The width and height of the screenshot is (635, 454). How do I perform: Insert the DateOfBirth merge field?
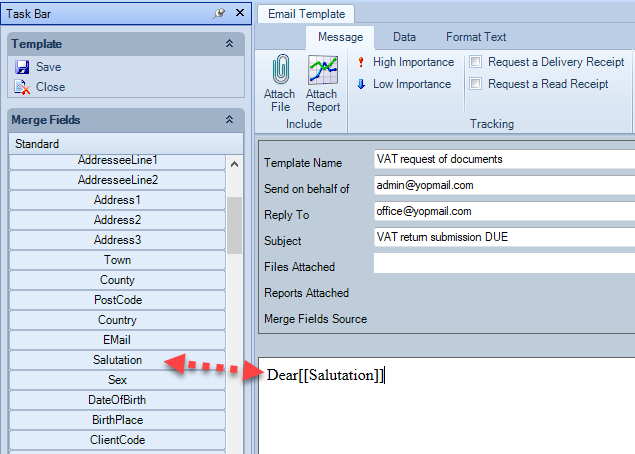pos(117,400)
